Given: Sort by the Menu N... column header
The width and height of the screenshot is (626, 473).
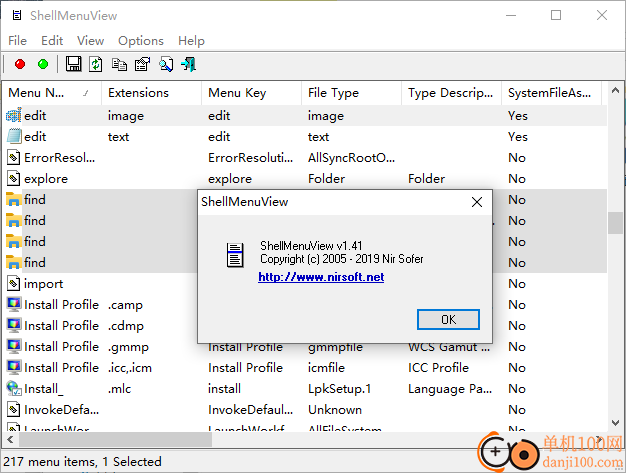Looking at the screenshot, I should pos(51,93).
